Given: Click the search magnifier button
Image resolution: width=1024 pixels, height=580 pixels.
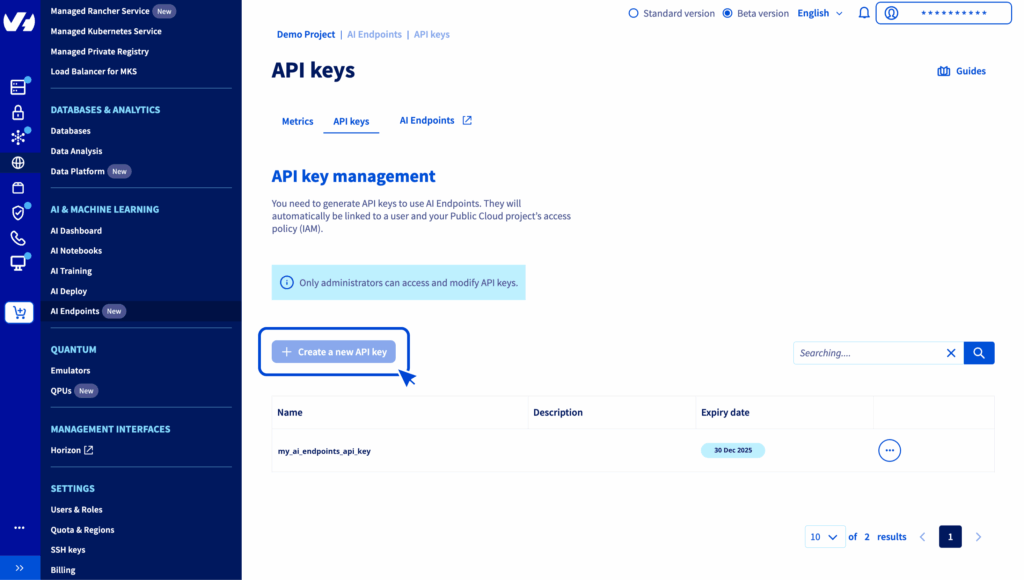Looking at the screenshot, I should [979, 353].
